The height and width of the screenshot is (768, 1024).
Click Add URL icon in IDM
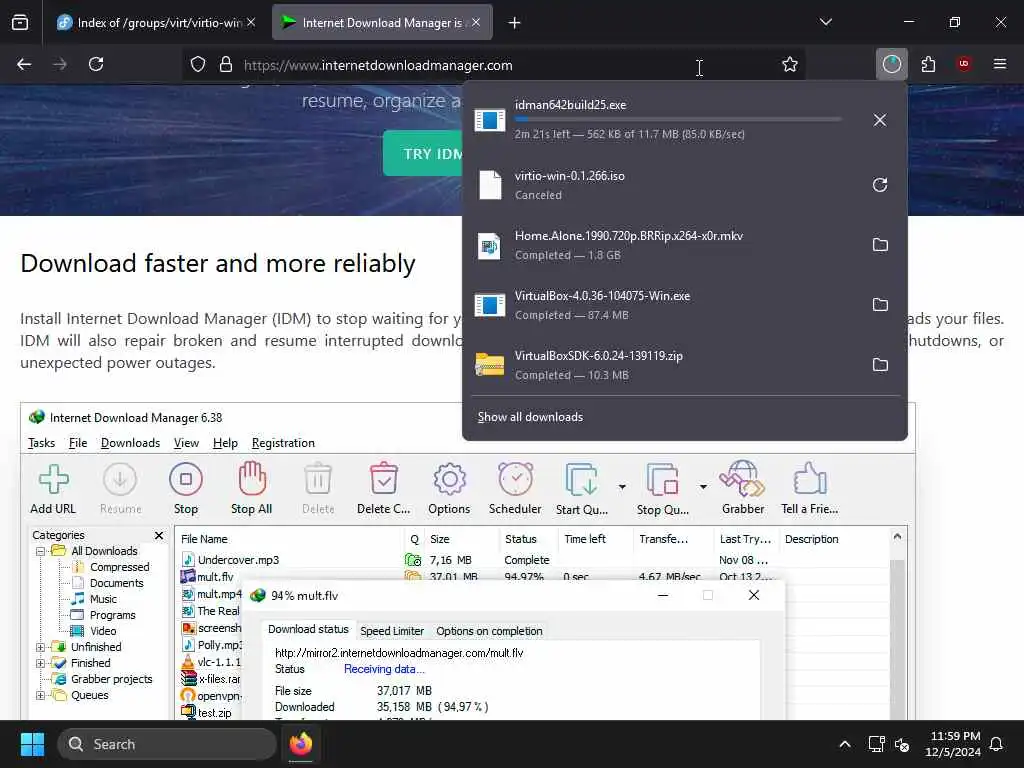[54, 488]
